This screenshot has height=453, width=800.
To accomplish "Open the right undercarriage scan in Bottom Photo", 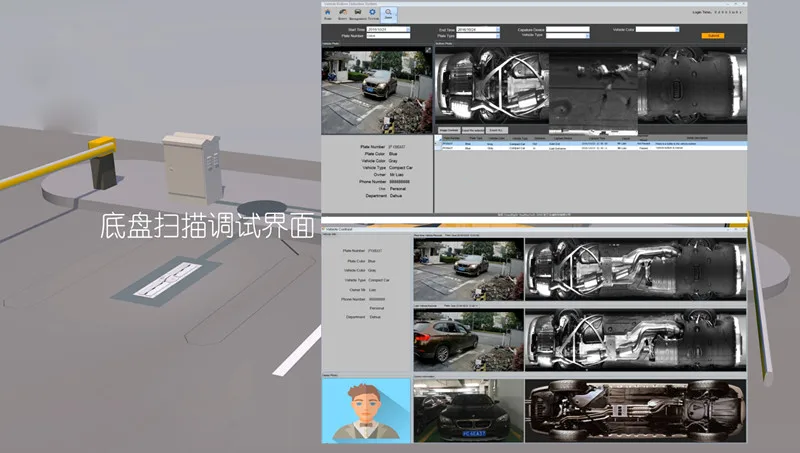I will [692, 86].
